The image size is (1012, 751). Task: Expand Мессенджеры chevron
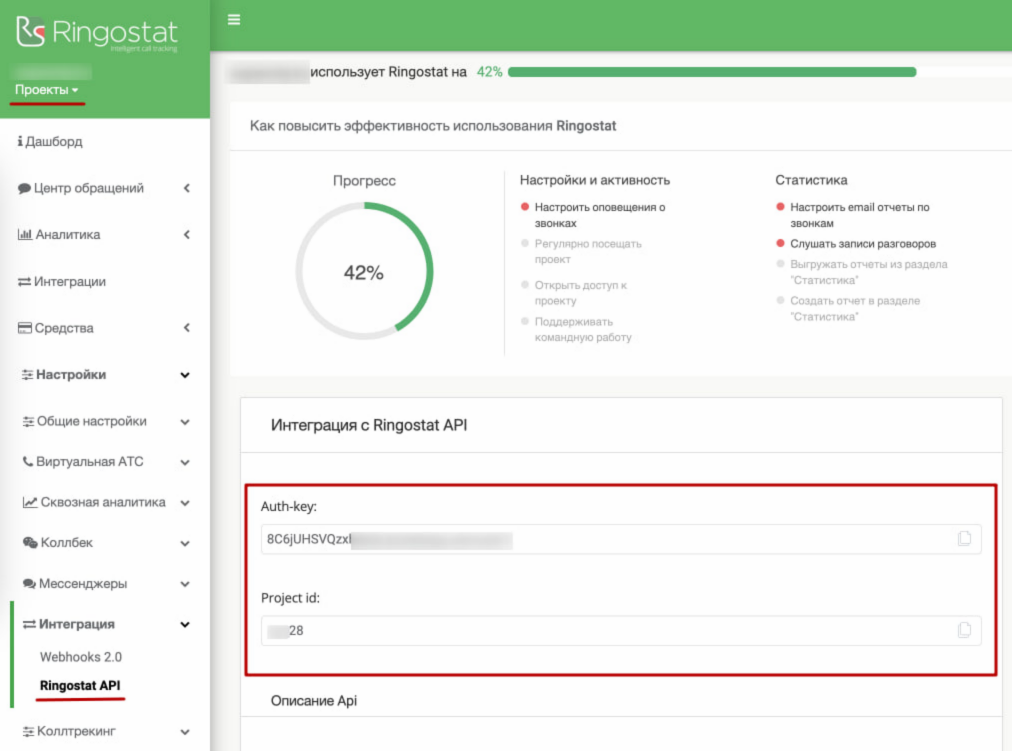pos(185,585)
